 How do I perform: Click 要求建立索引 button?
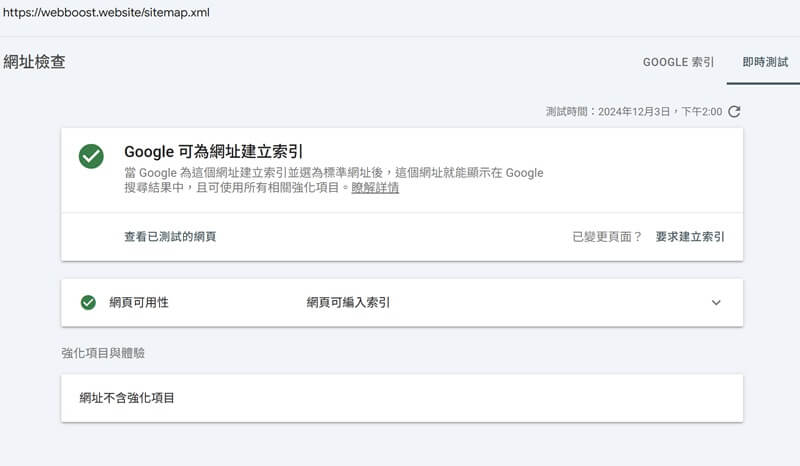pos(690,237)
